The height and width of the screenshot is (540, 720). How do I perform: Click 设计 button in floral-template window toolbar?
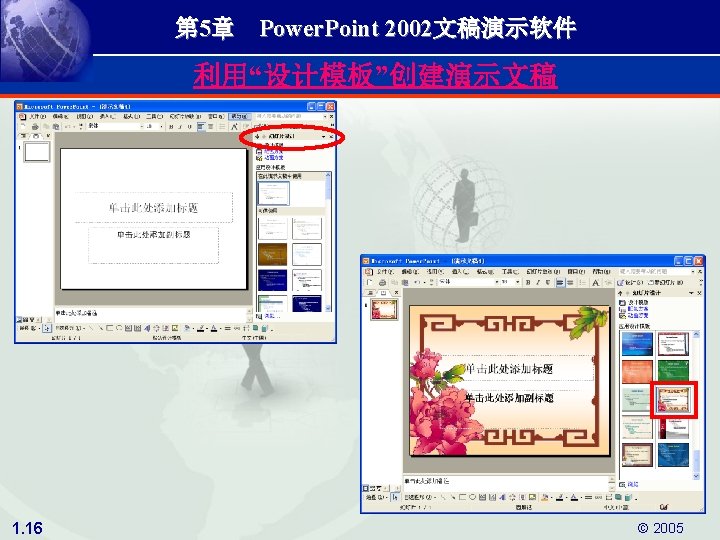pos(630,282)
